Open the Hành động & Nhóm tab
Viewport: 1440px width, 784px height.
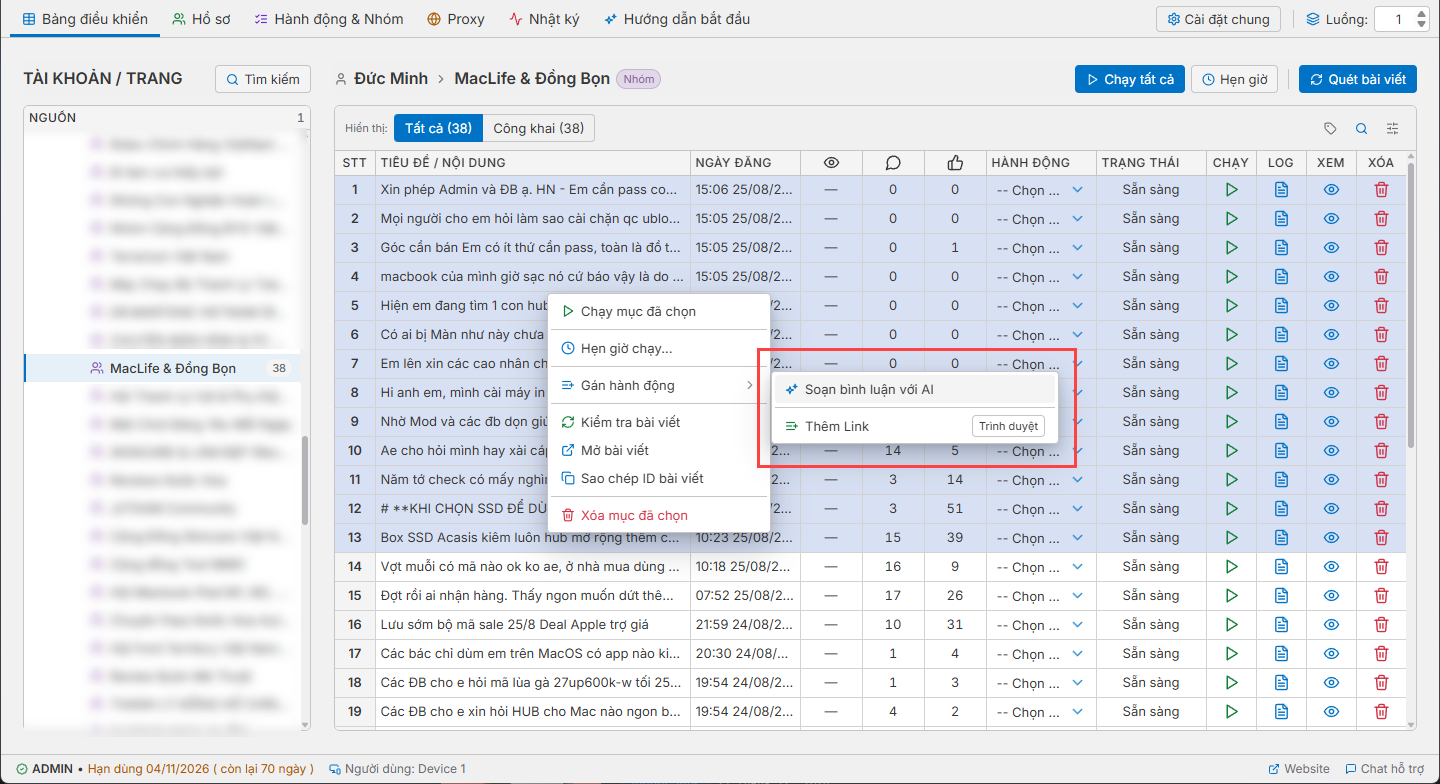click(x=328, y=19)
